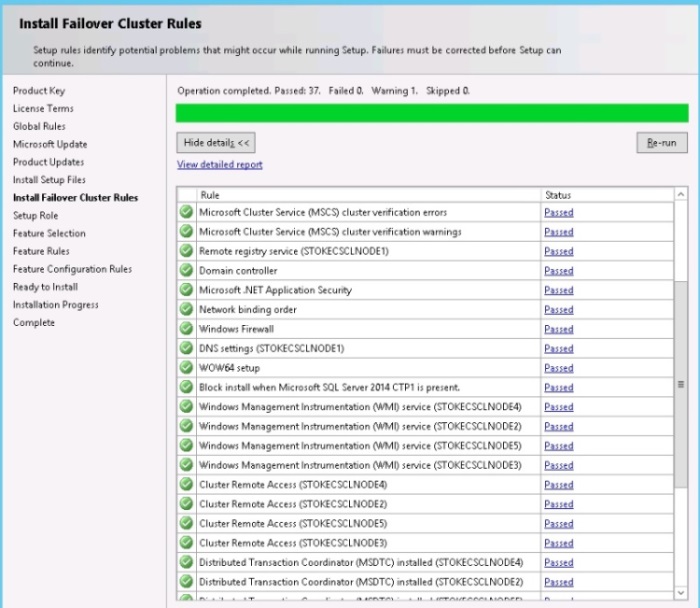Click the check icon for Microsoft .NET Application Security
Viewport: 700px width, 608px height.
click(x=186, y=290)
